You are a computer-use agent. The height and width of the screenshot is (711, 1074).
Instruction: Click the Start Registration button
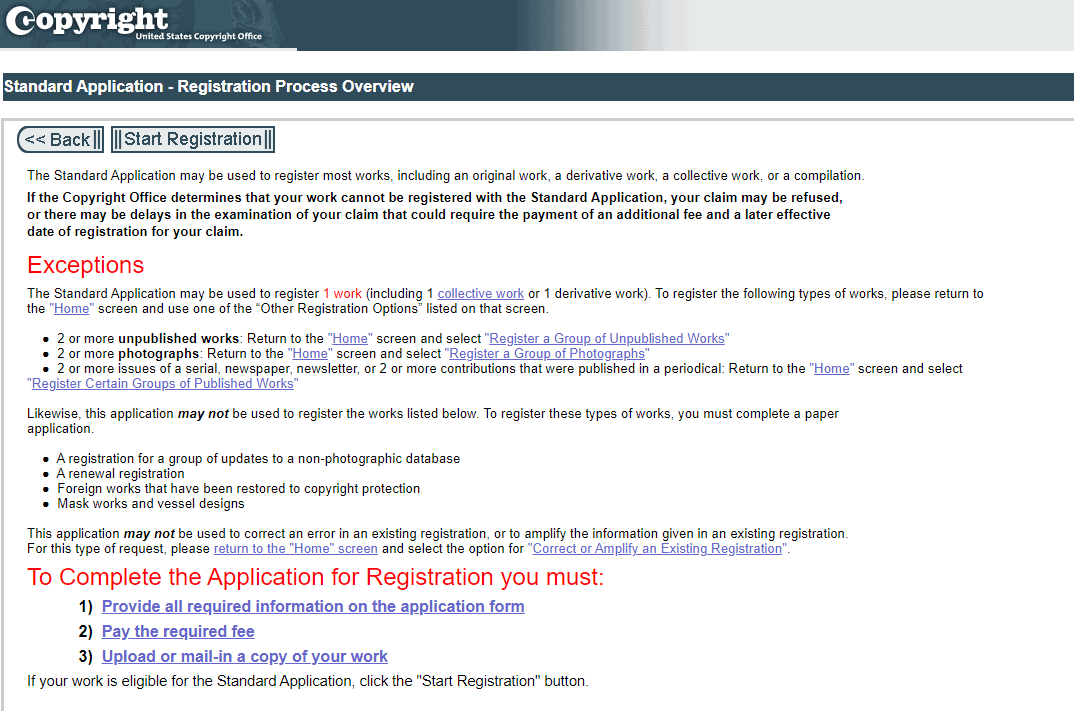[x=192, y=139]
